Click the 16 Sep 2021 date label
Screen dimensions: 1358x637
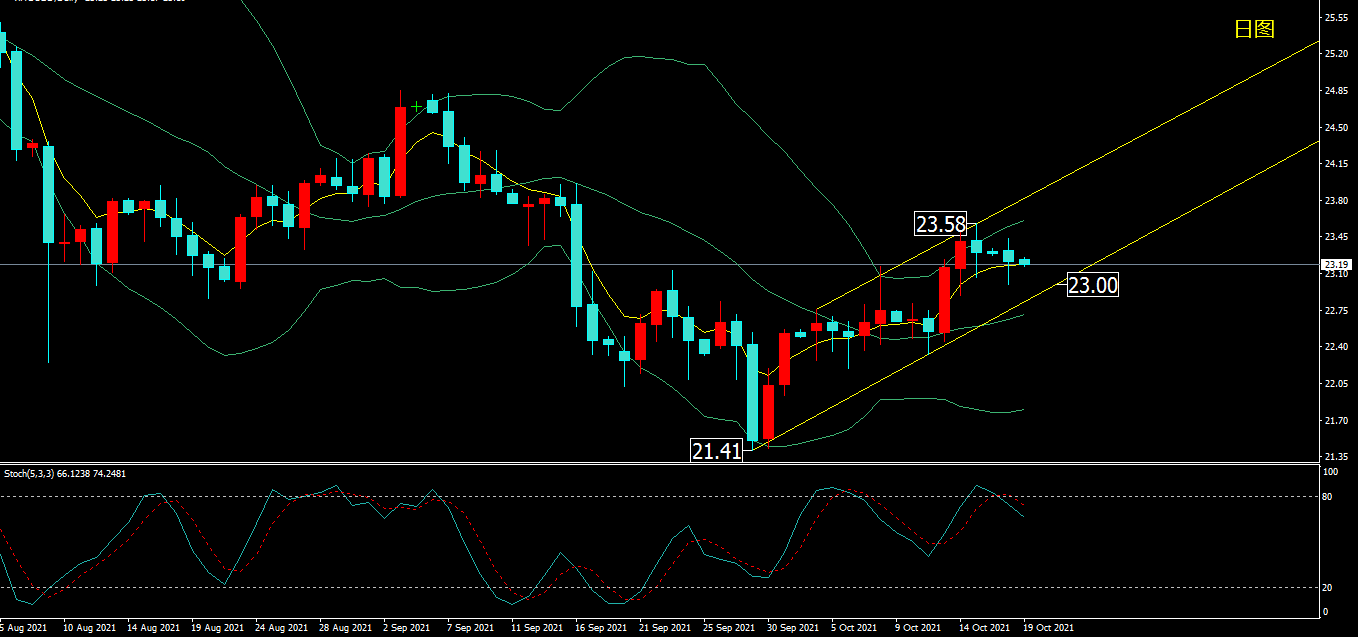click(602, 628)
